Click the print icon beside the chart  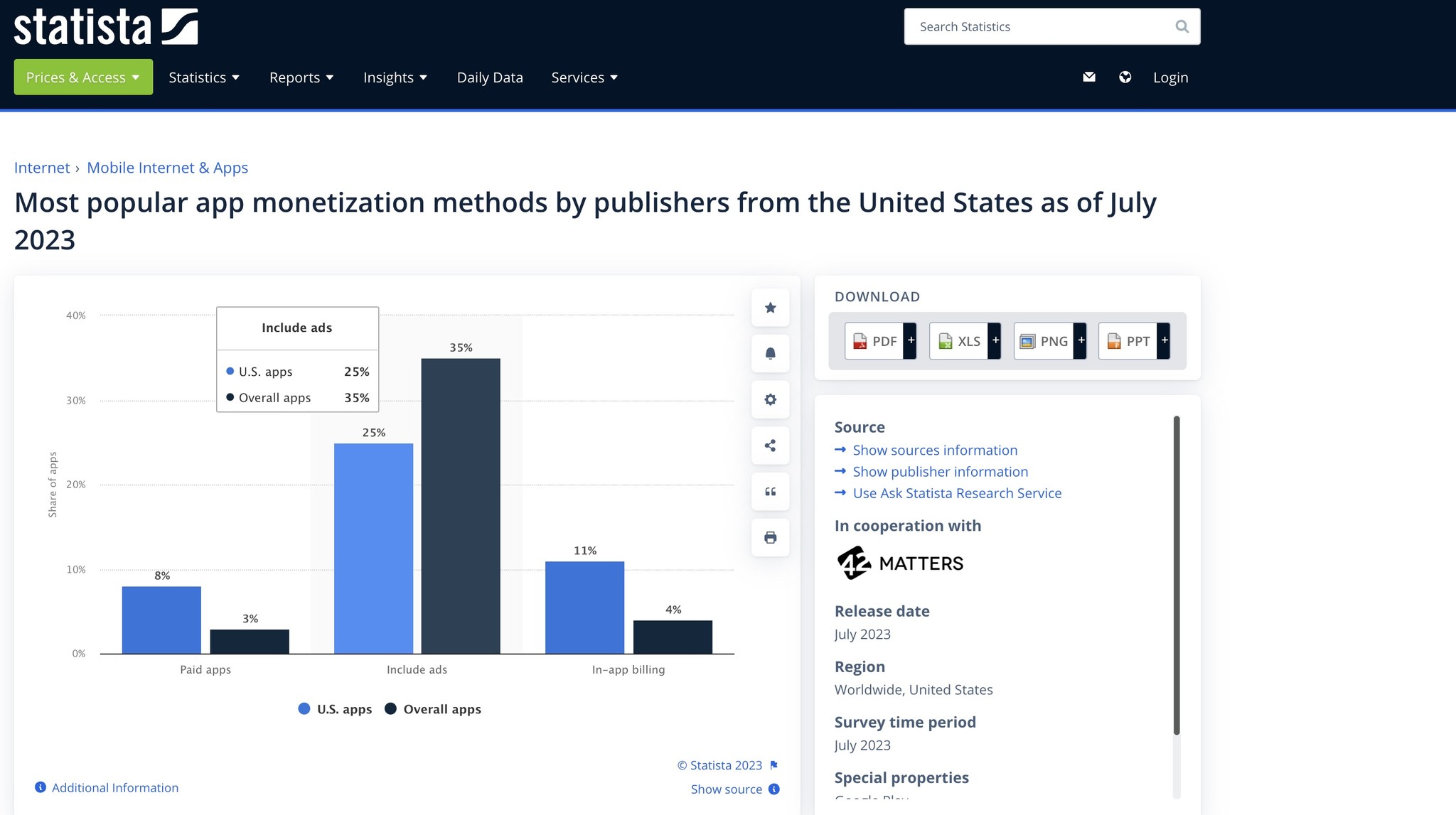tap(770, 537)
